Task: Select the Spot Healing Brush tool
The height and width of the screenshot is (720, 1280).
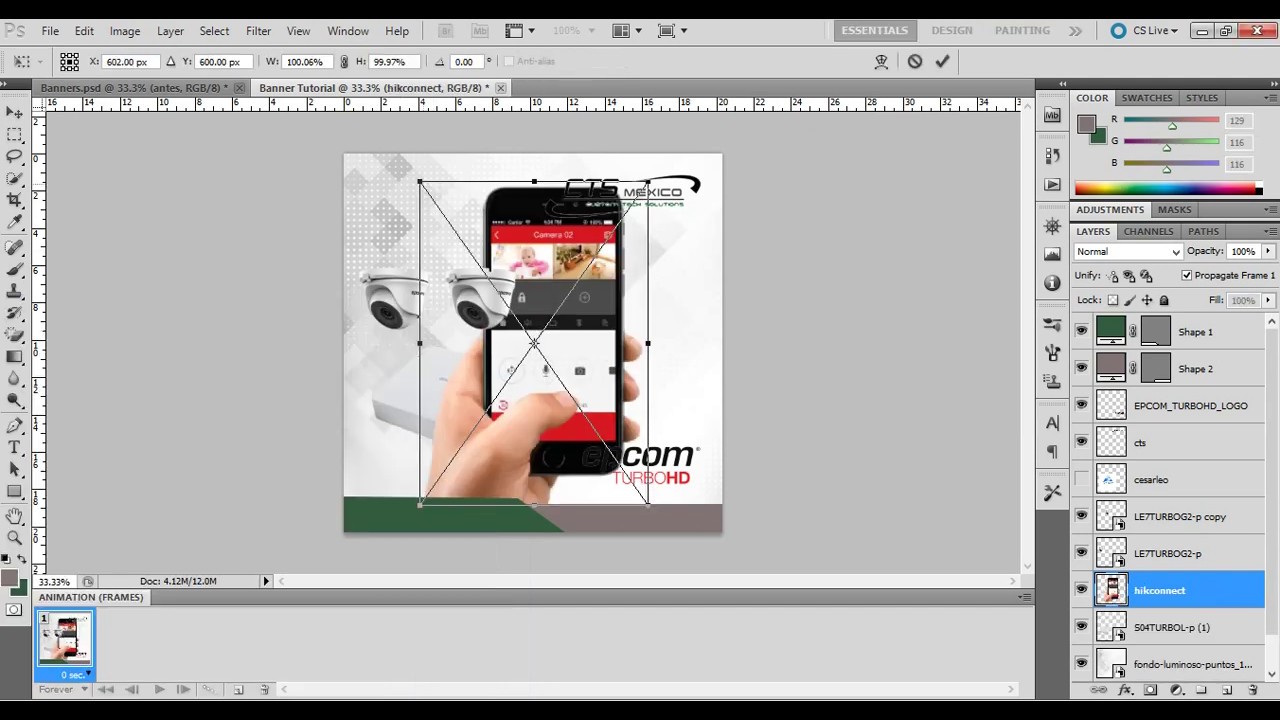Action: (x=14, y=247)
